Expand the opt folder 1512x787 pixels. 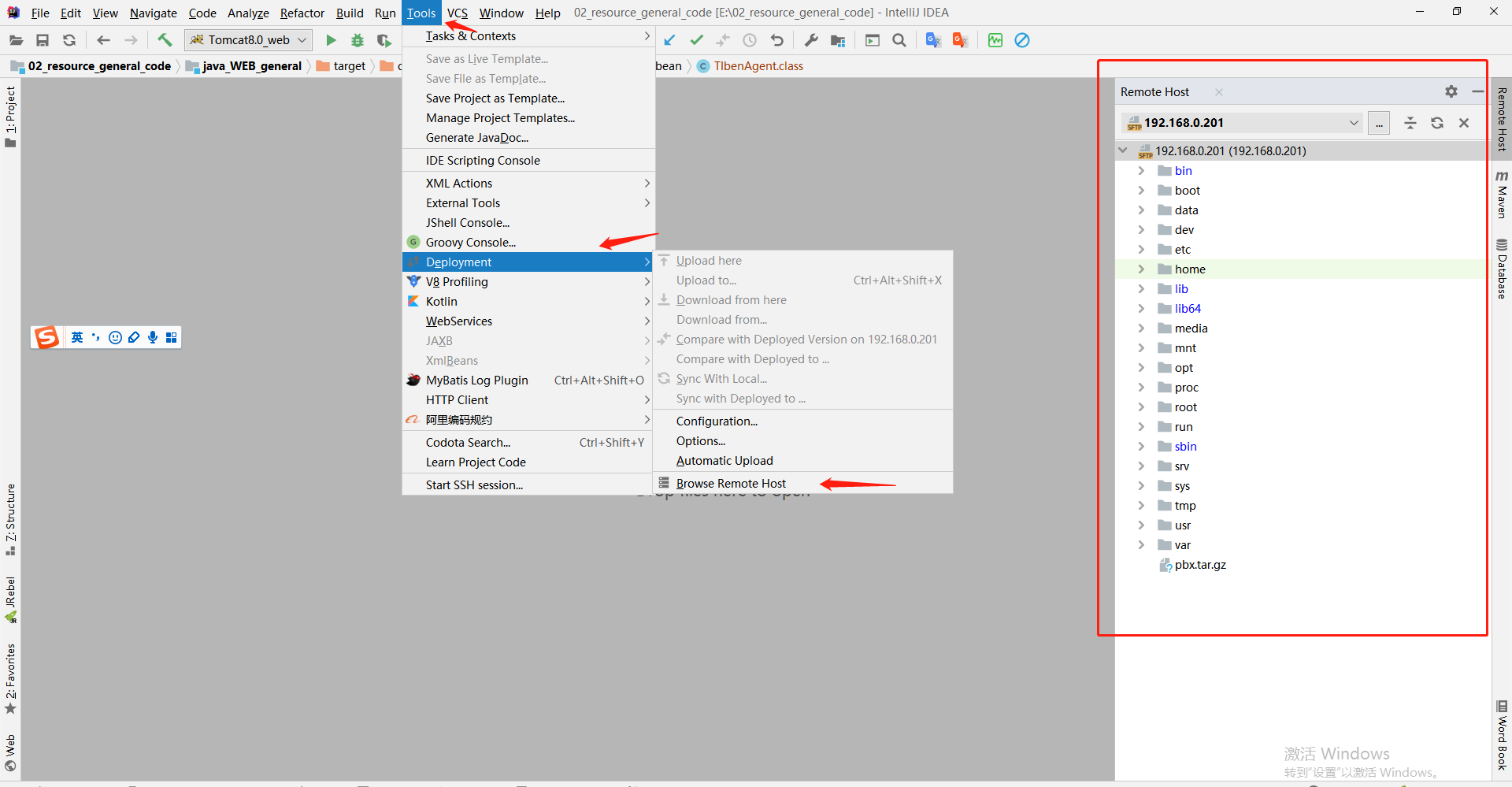(1141, 367)
